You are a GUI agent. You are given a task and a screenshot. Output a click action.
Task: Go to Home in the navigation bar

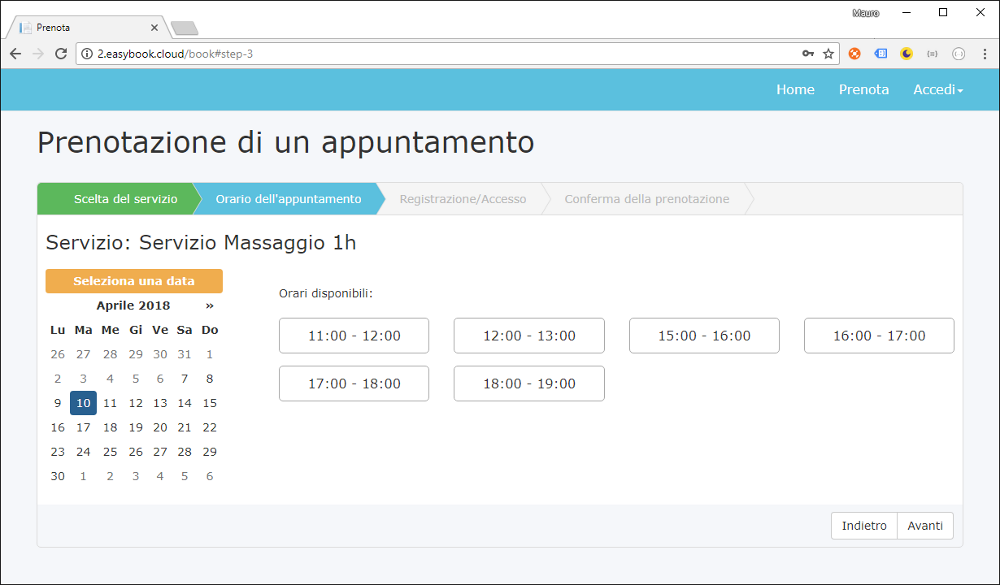(x=795, y=89)
